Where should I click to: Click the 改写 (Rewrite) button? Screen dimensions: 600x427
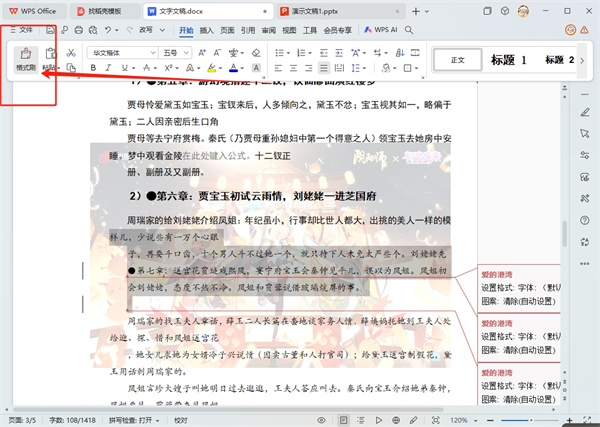click(146, 30)
